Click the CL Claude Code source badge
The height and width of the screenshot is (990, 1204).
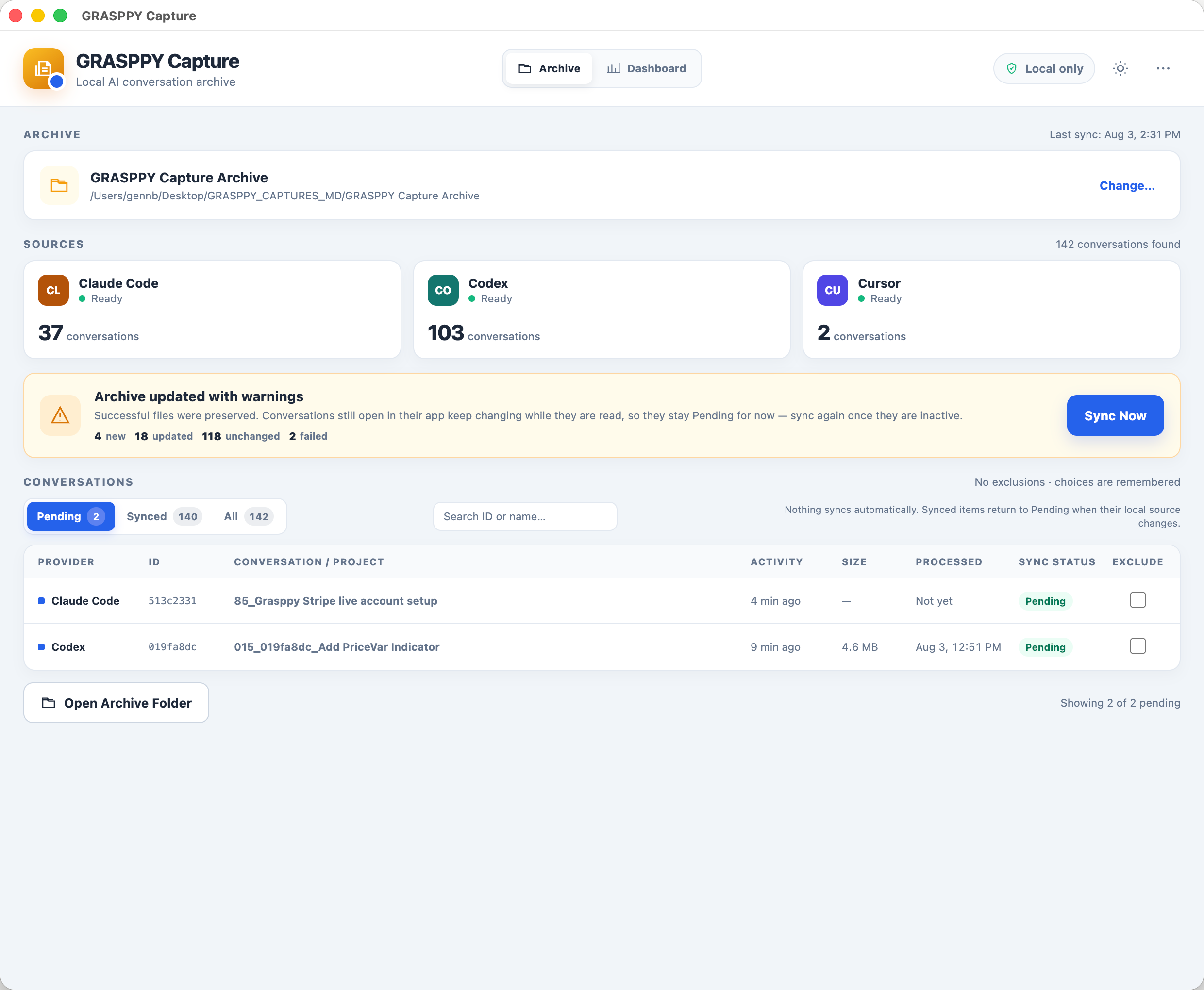click(x=53, y=290)
